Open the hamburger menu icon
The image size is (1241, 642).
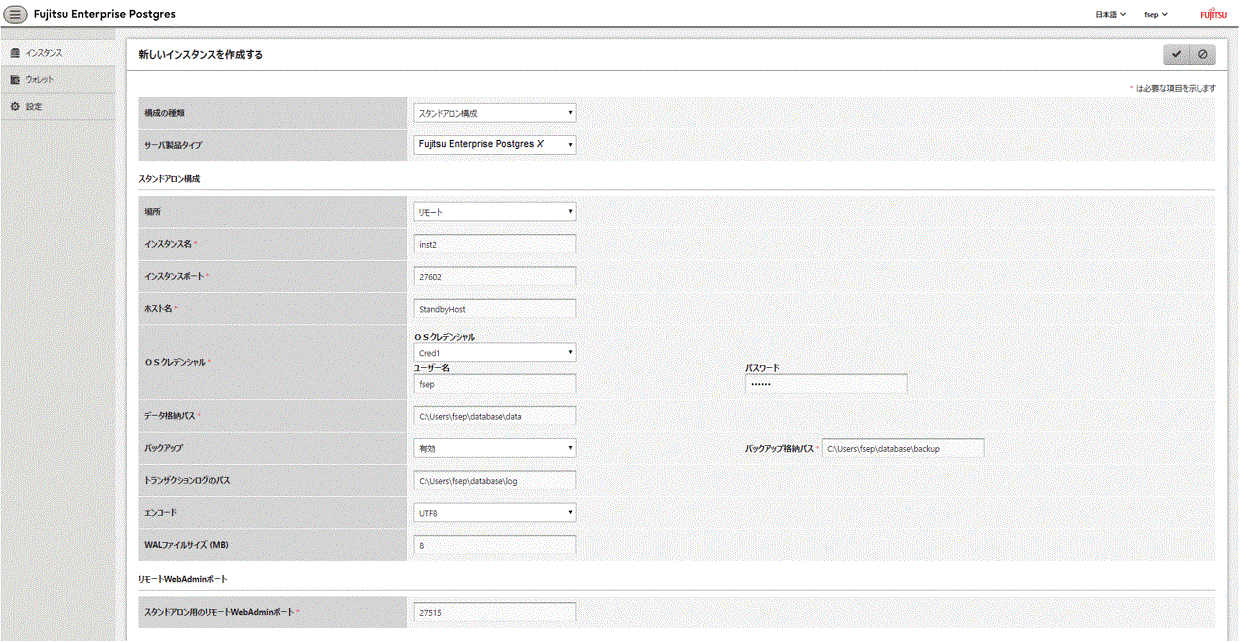(x=16, y=14)
